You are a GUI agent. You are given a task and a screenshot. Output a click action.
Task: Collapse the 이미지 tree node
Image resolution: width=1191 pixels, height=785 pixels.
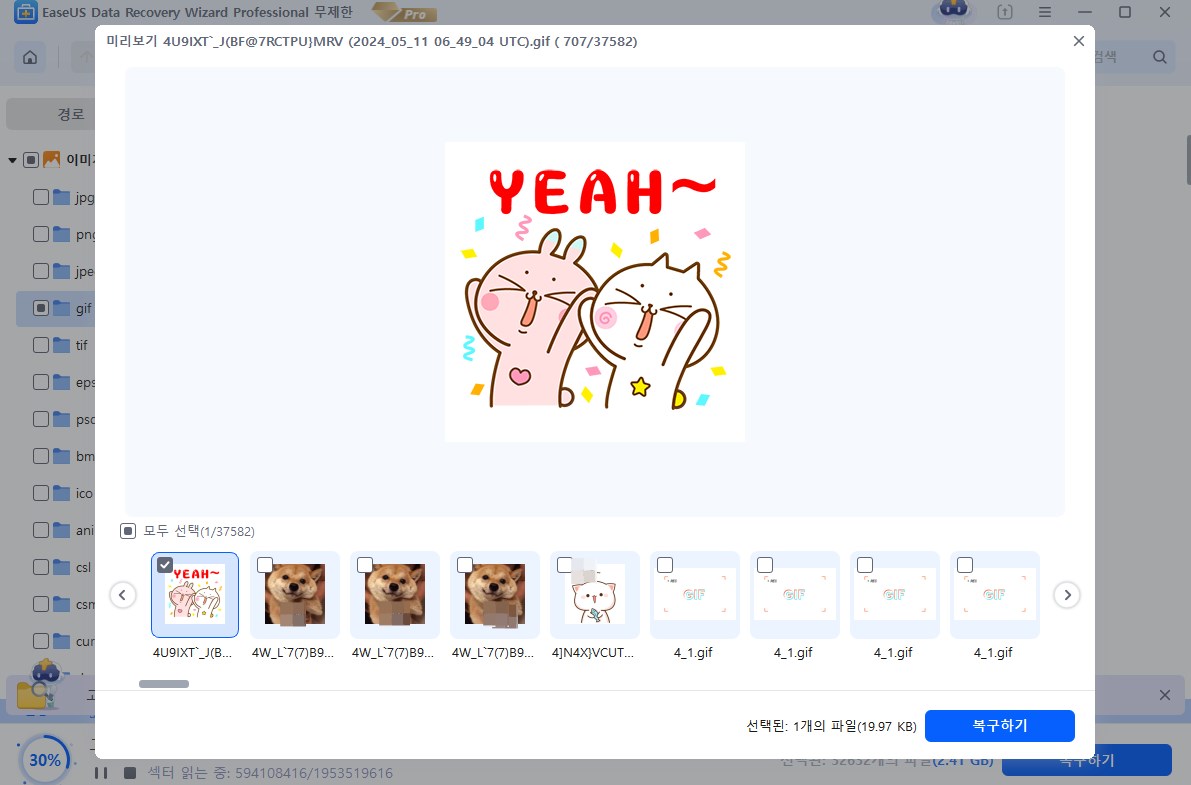point(12,160)
